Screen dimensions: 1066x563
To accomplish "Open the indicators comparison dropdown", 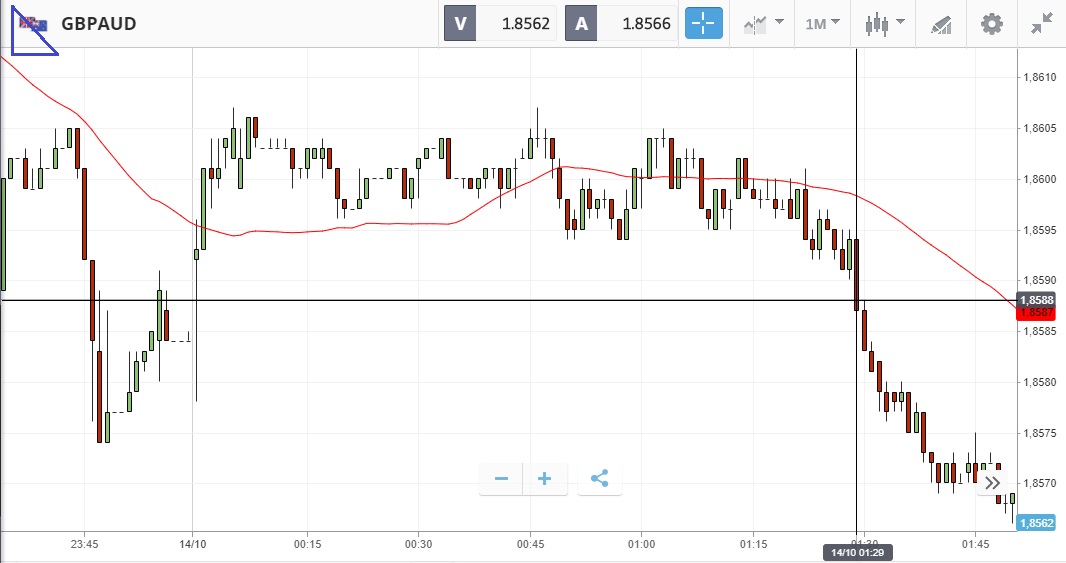I will (762, 23).
